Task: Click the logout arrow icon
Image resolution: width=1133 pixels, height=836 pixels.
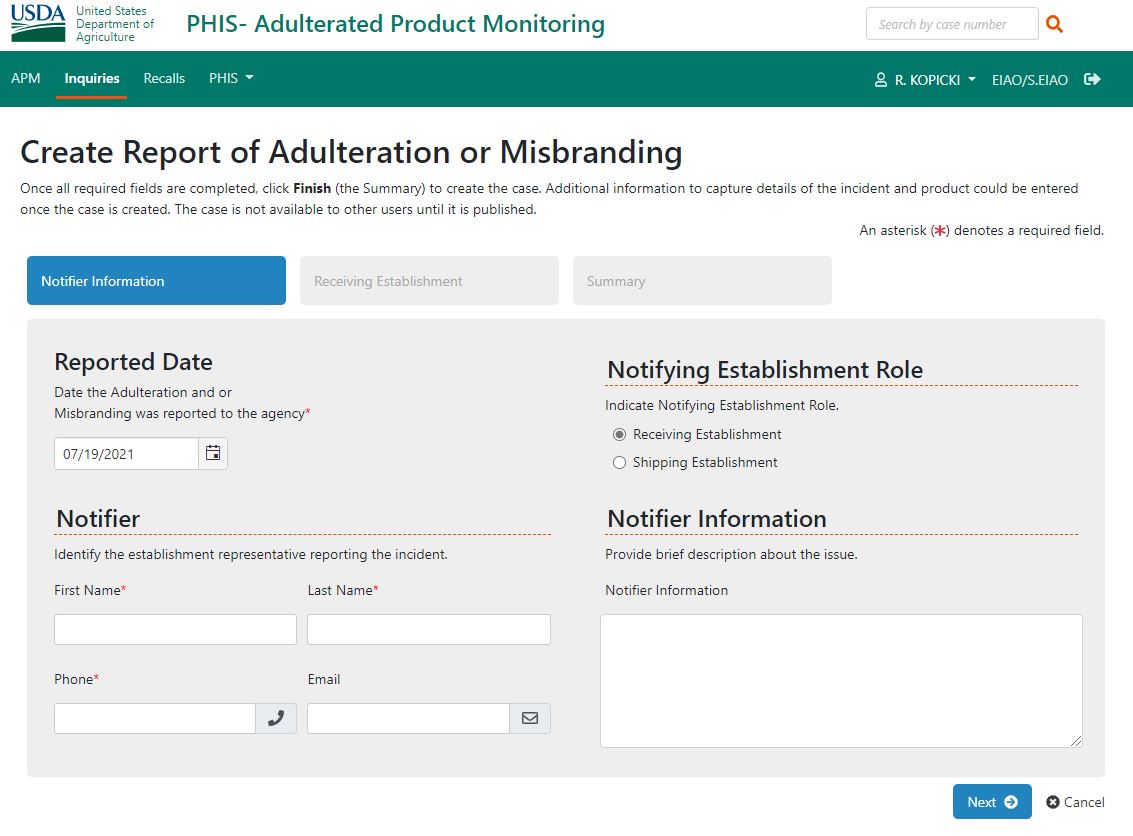Action: pos(1092,79)
